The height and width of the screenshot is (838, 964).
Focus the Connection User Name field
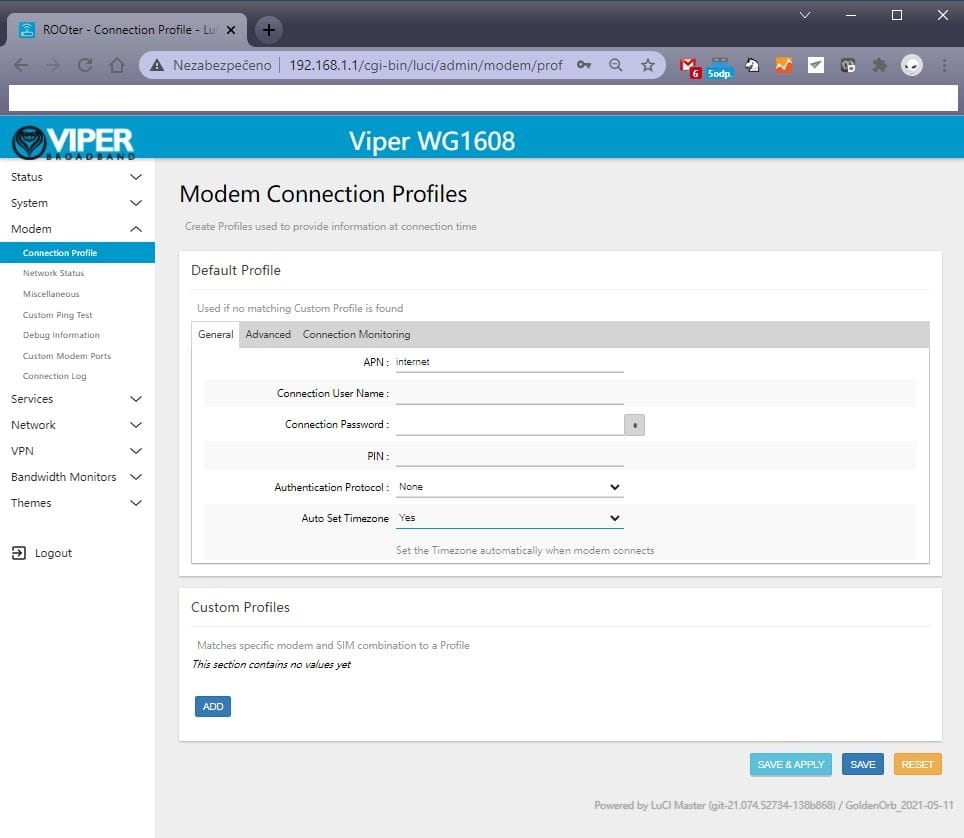[x=510, y=393]
